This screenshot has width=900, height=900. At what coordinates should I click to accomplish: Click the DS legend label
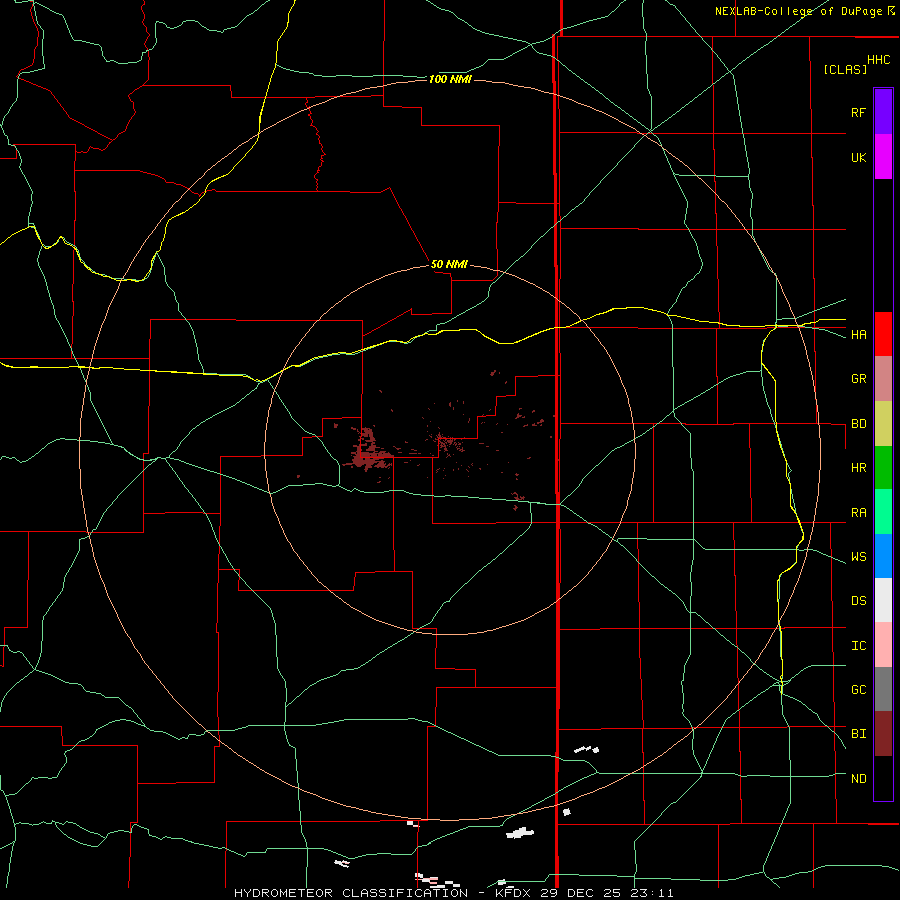coord(858,601)
